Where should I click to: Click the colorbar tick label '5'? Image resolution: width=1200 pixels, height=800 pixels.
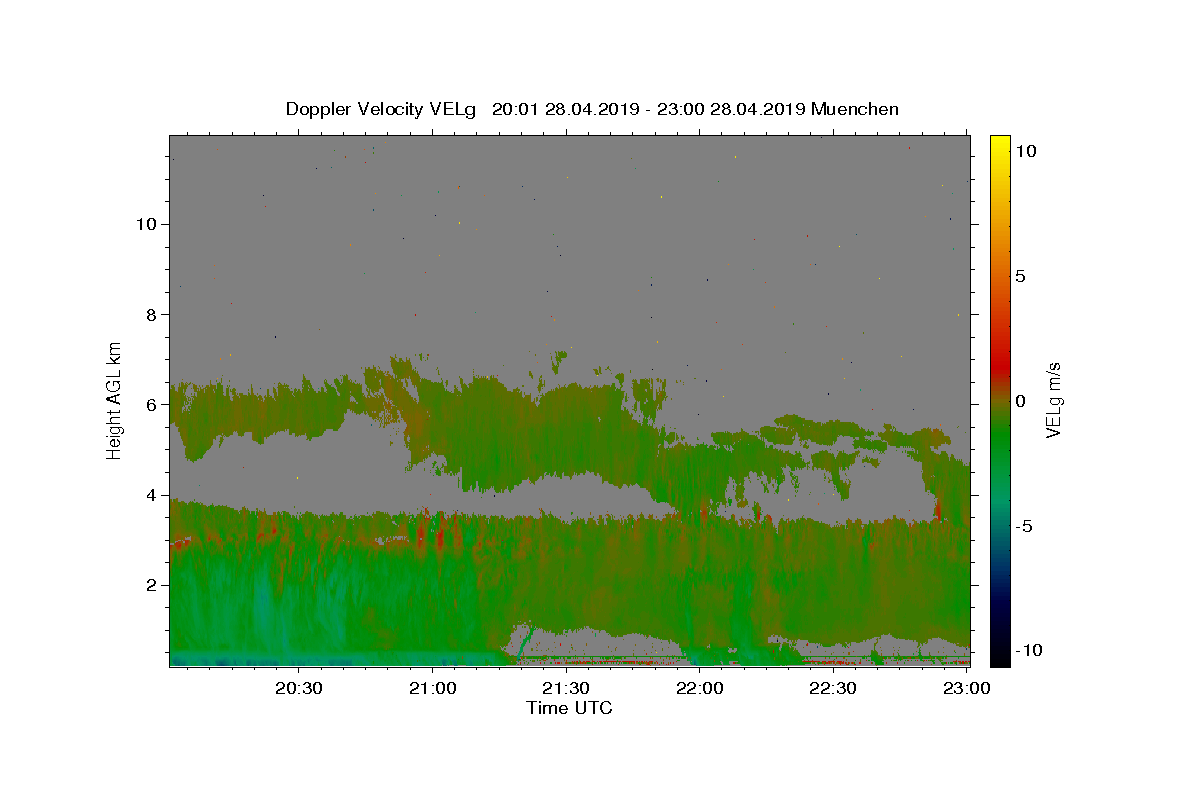point(1020,276)
